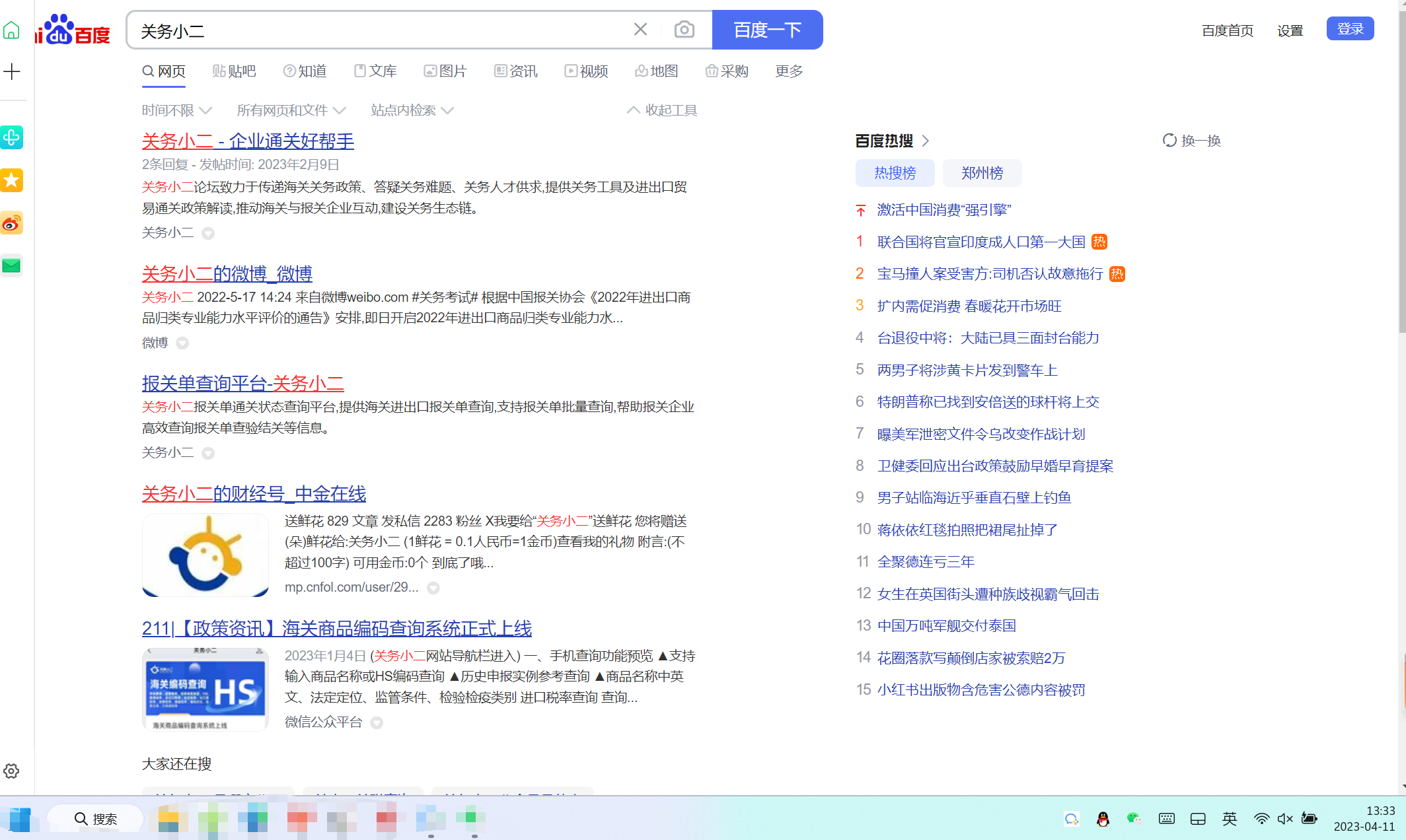This screenshot has width=1406, height=840.
Task: Open the Windows Start button
Action: (20, 819)
